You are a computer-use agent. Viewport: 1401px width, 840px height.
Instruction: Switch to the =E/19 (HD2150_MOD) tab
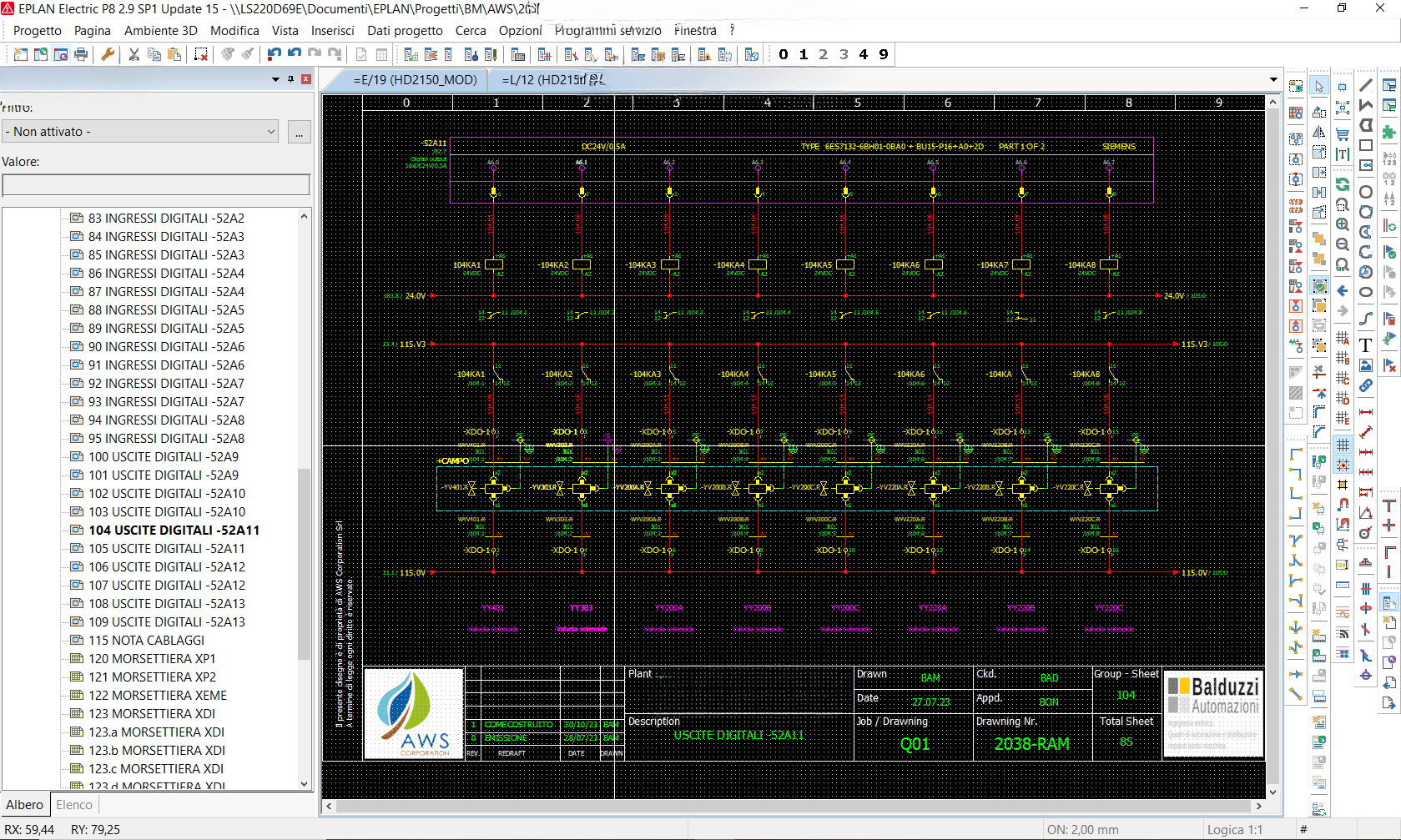pos(415,80)
